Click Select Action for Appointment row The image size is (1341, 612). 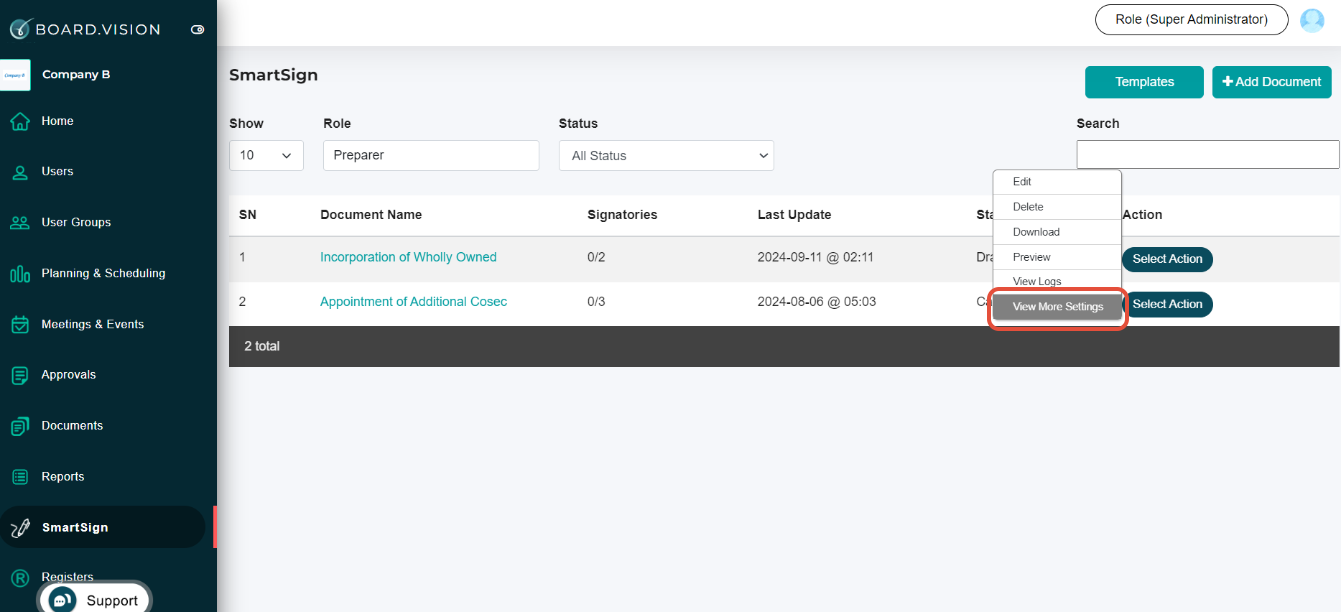(1167, 304)
